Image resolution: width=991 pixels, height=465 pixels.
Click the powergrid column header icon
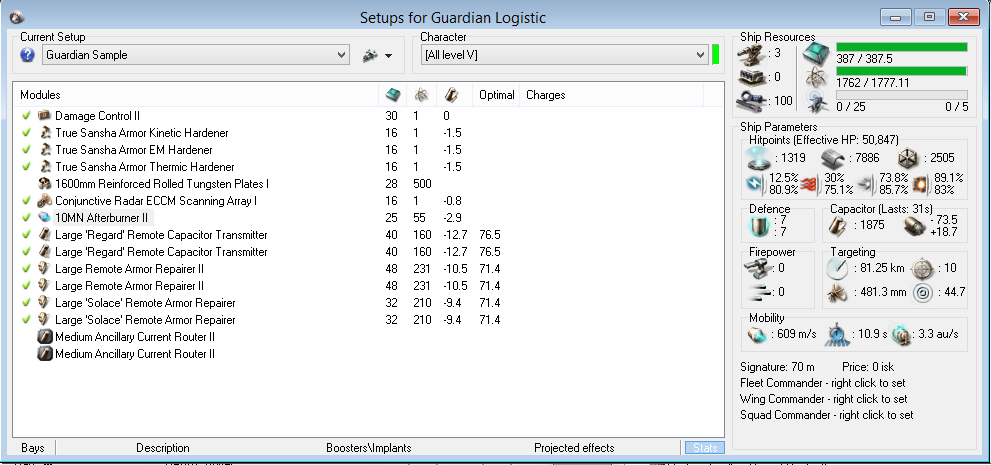pyautogui.click(x=421, y=95)
